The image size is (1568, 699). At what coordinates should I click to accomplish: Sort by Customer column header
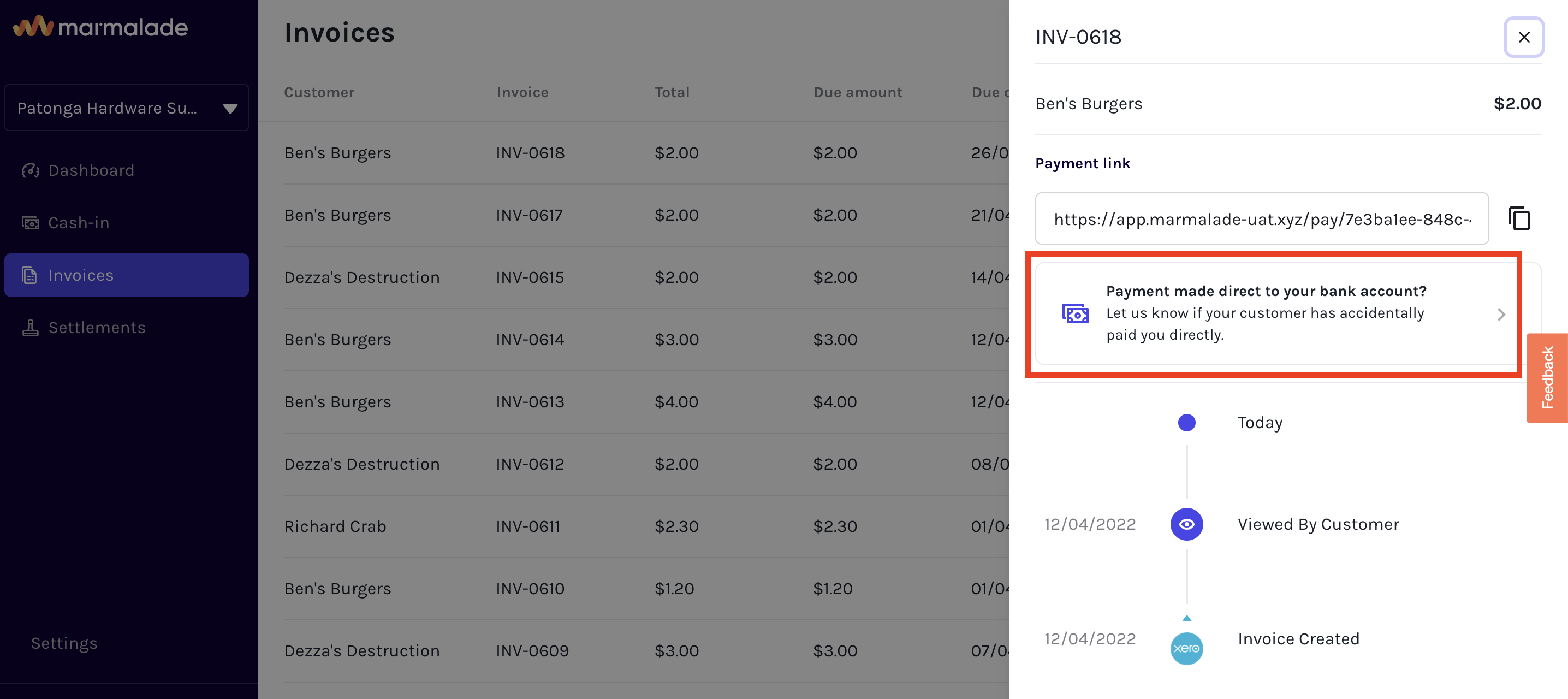coord(319,92)
